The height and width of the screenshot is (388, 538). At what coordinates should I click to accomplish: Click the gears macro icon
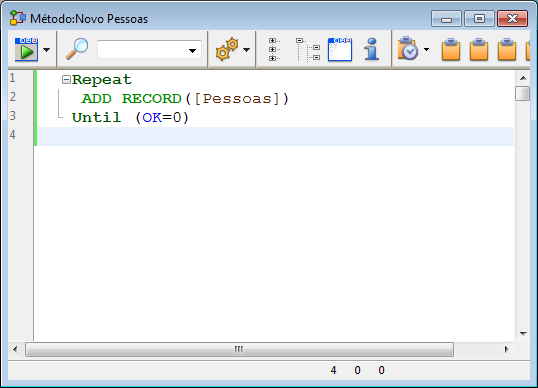[227, 49]
